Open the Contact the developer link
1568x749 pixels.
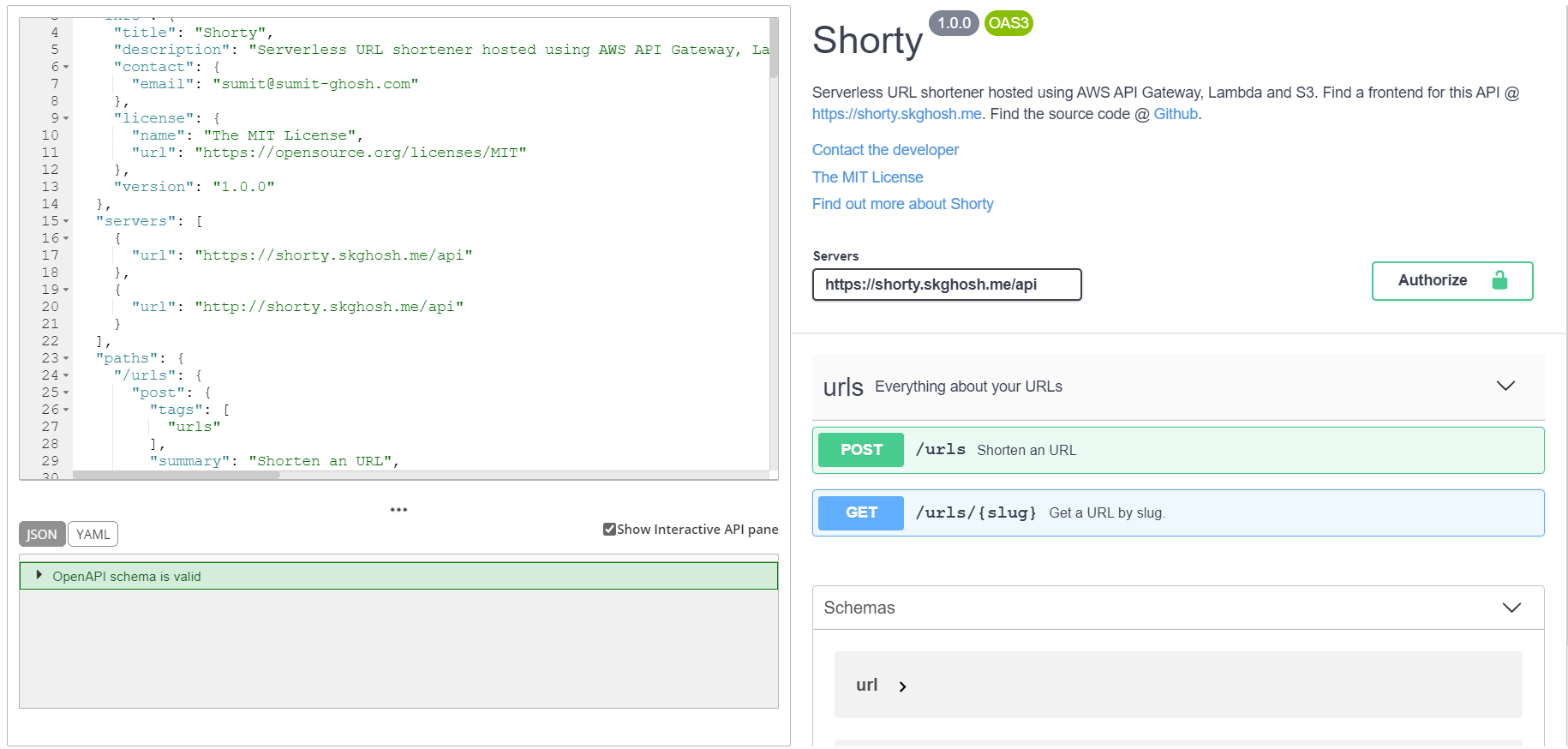coord(885,150)
